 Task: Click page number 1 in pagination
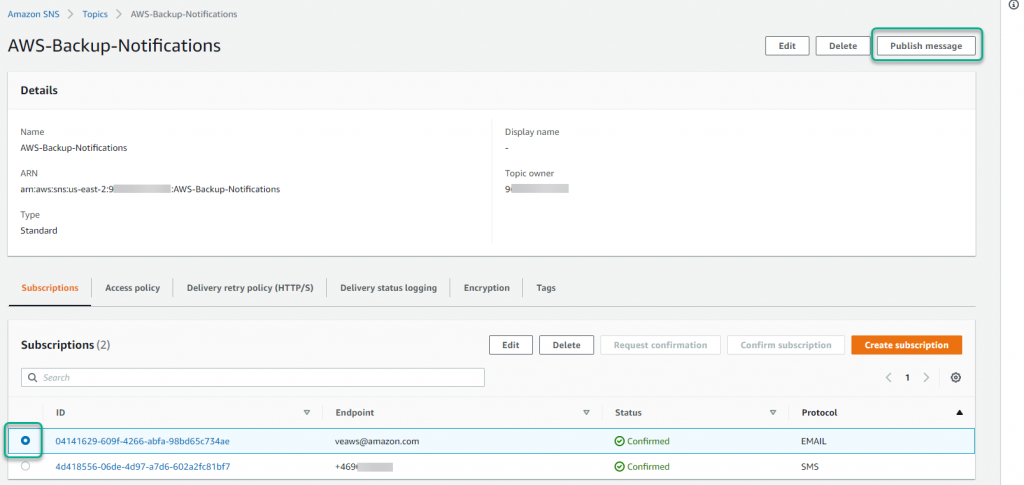pyautogui.click(x=907, y=377)
